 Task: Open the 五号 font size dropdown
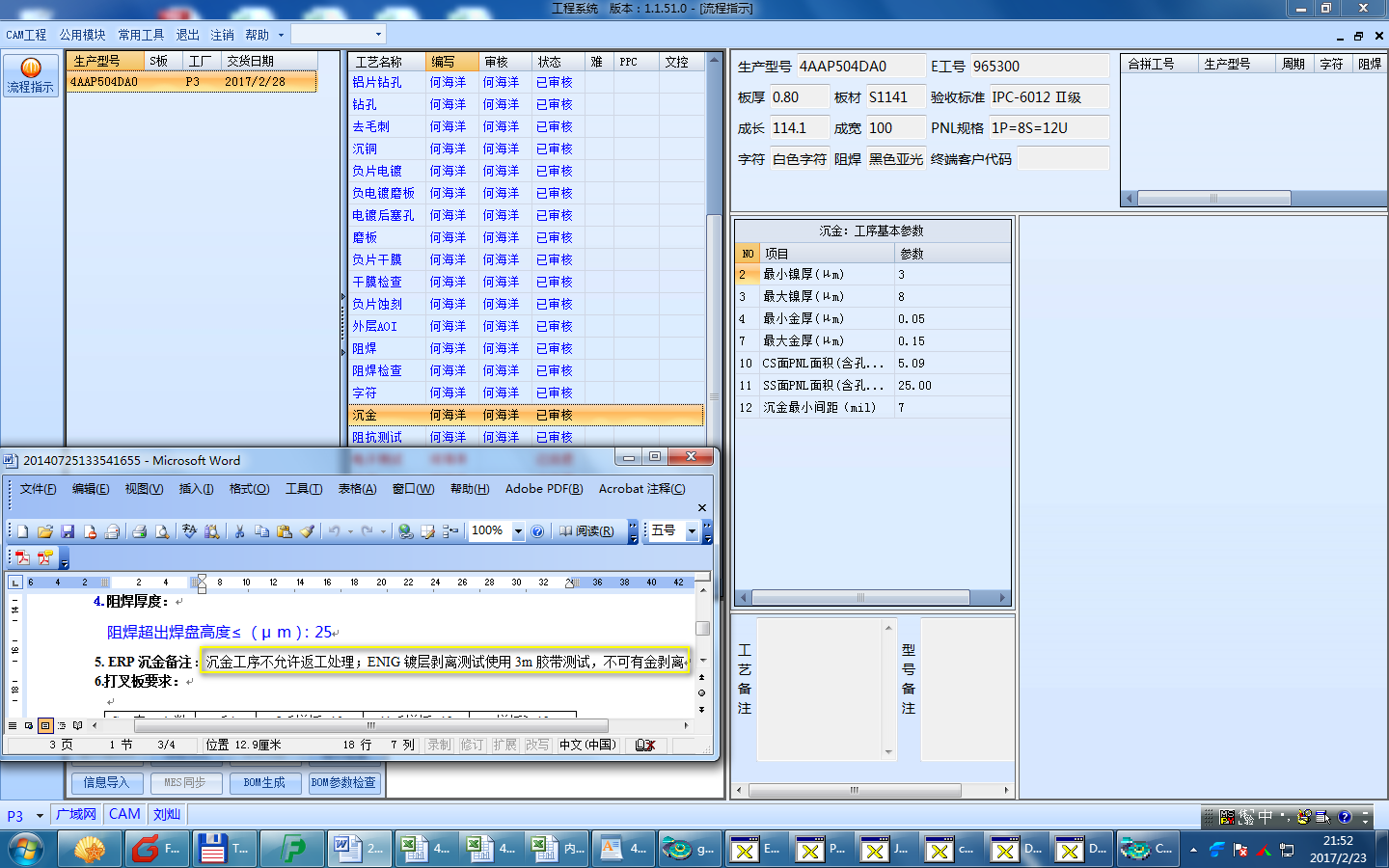coord(692,531)
